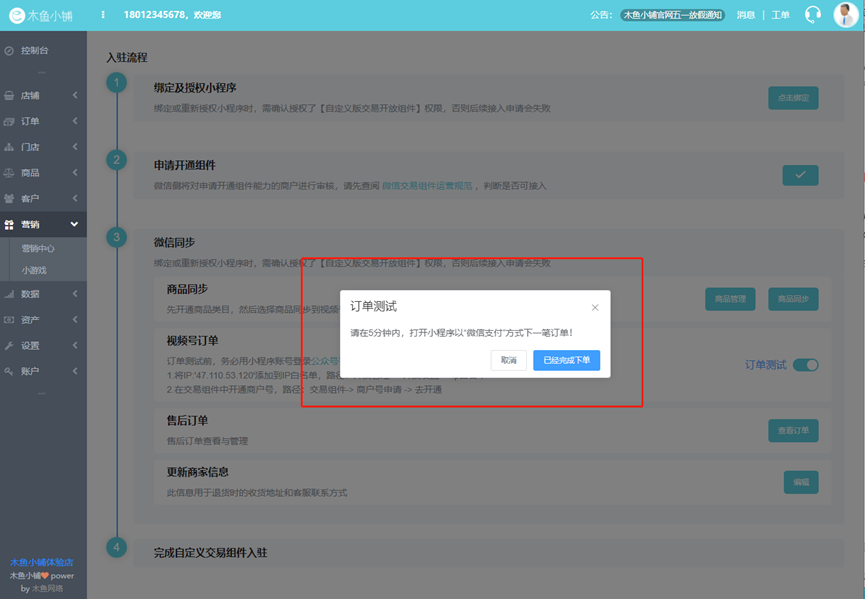
Task: Click the 入驻流程 page heading
Action: (x=127, y=57)
